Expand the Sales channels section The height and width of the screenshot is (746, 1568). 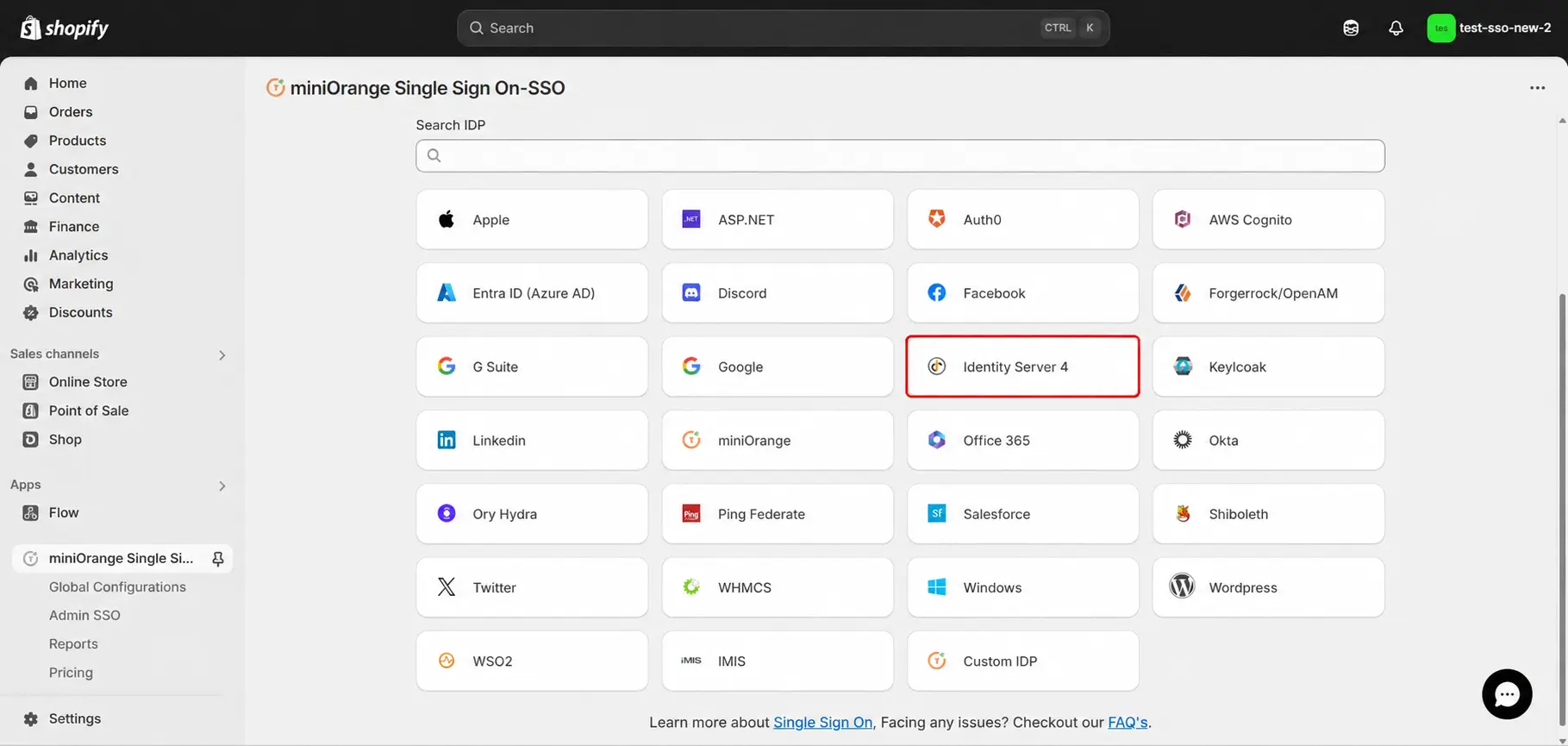[x=222, y=354]
